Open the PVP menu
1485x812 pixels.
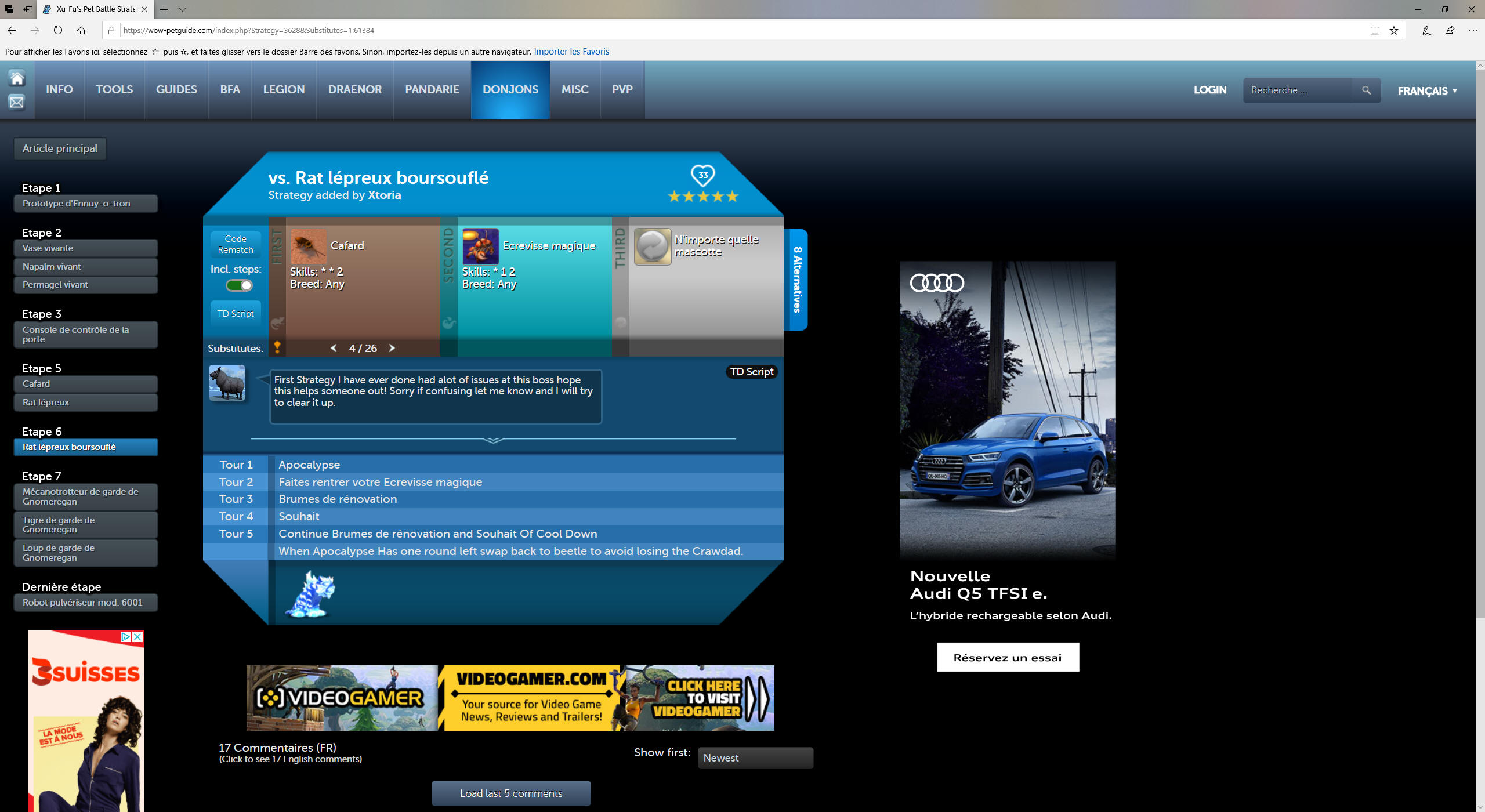(x=622, y=90)
